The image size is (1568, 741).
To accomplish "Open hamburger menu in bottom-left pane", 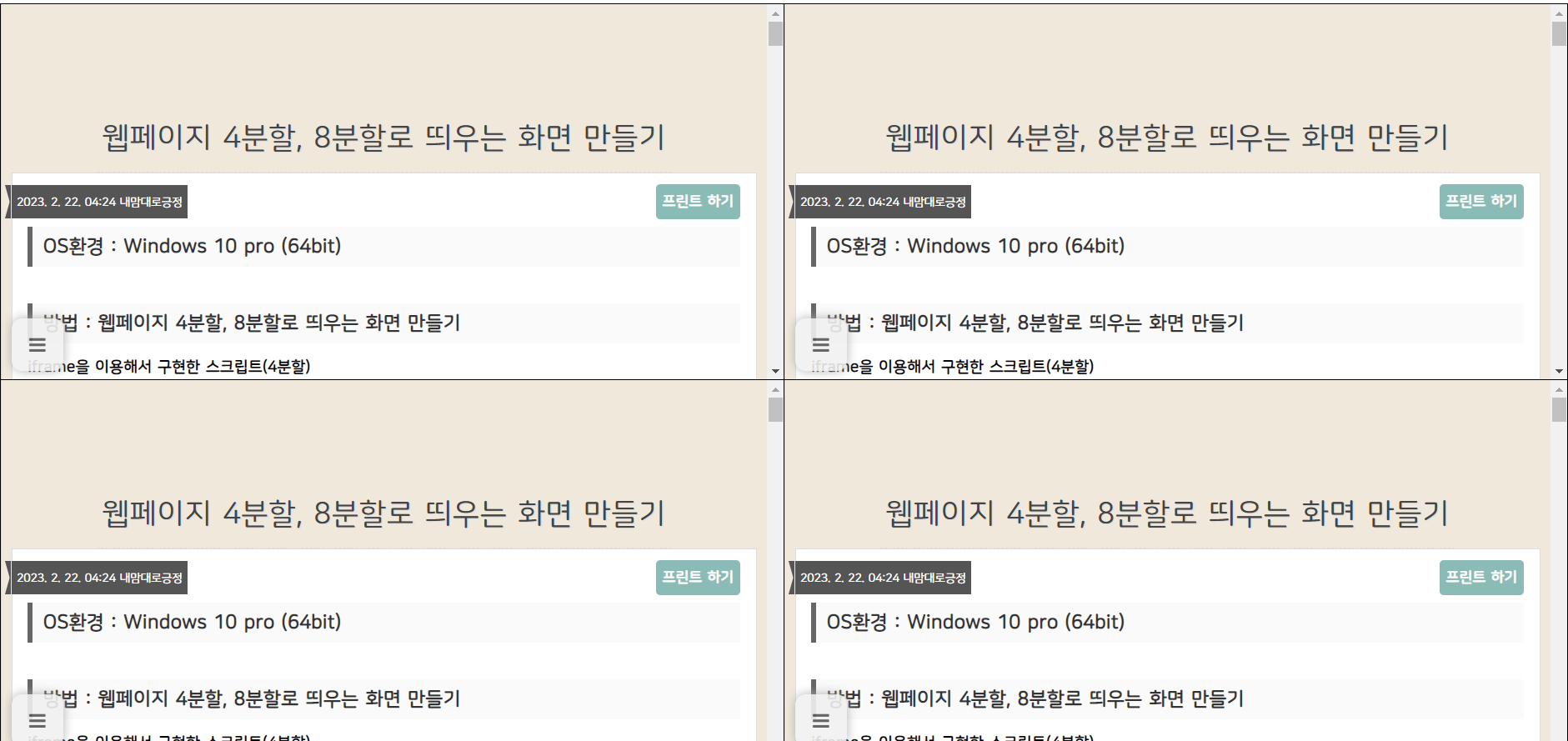I will click(x=38, y=720).
